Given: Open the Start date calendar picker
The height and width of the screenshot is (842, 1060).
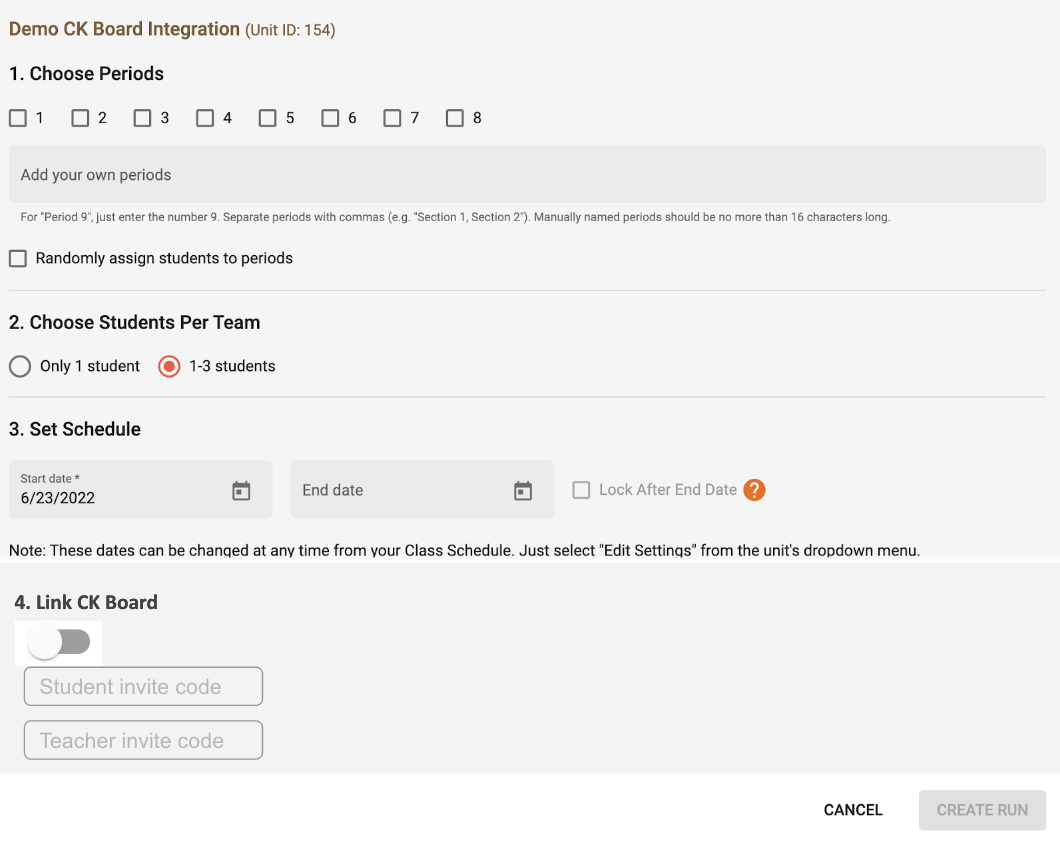Looking at the screenshot, I should [241, 491].
